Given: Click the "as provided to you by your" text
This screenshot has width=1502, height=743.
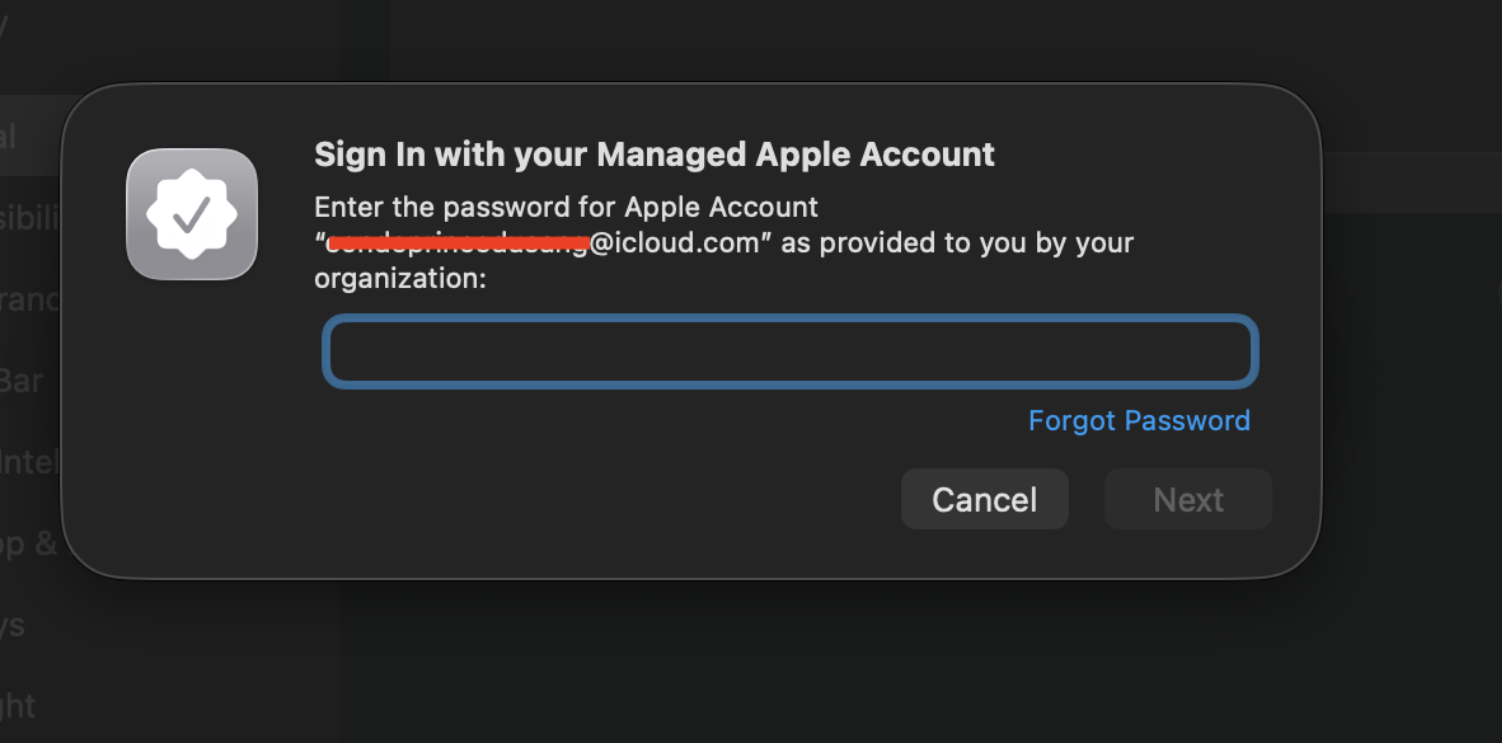Looking at the screenshot, I should click(957, 243).
